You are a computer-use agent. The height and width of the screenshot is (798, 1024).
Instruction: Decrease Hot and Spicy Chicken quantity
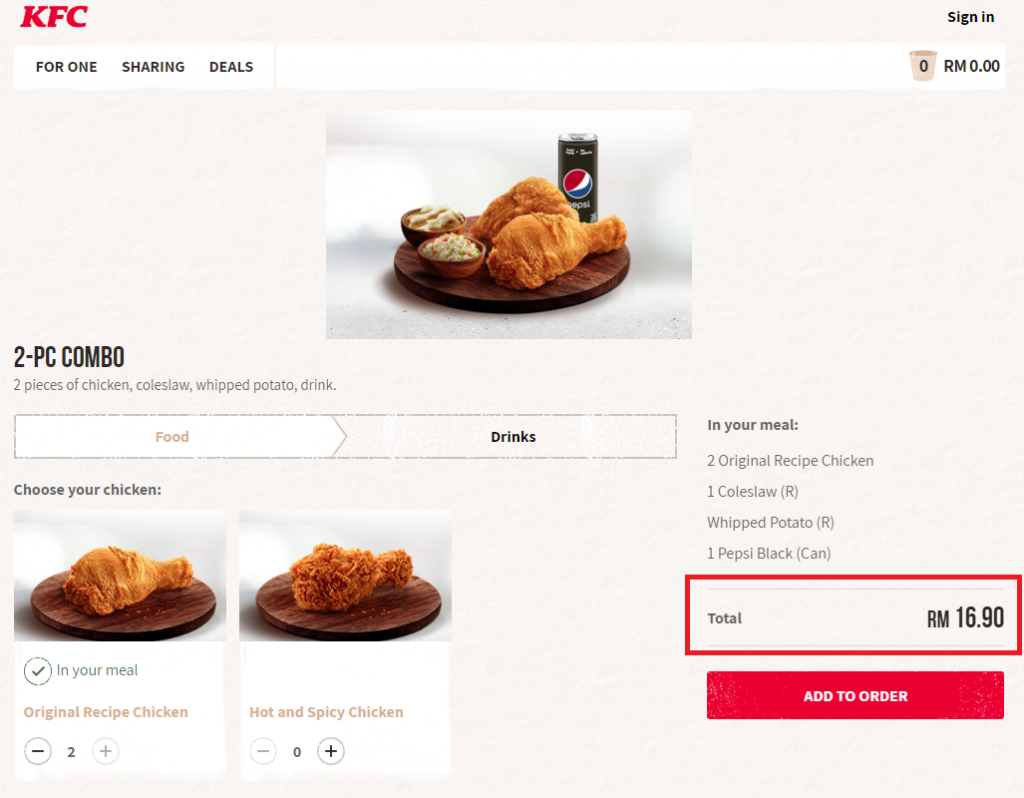pos(263,751)
